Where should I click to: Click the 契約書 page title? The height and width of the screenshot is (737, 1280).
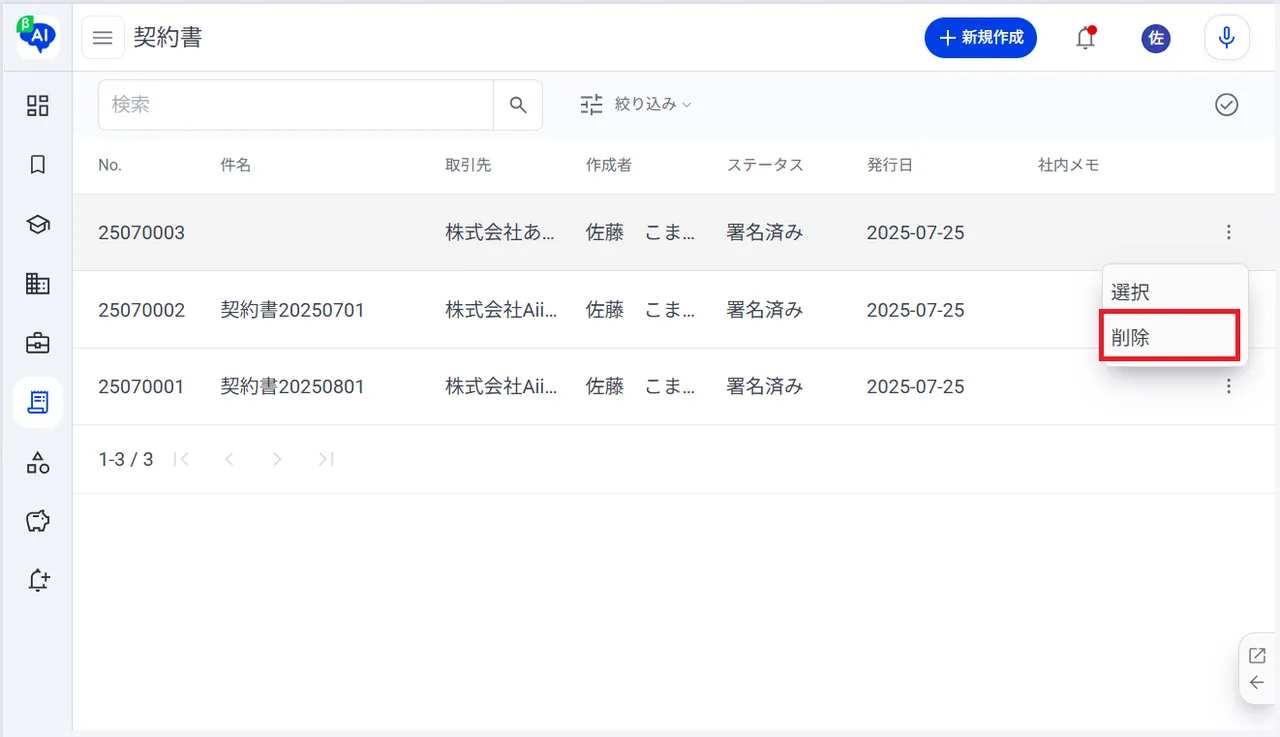(168, 38)
